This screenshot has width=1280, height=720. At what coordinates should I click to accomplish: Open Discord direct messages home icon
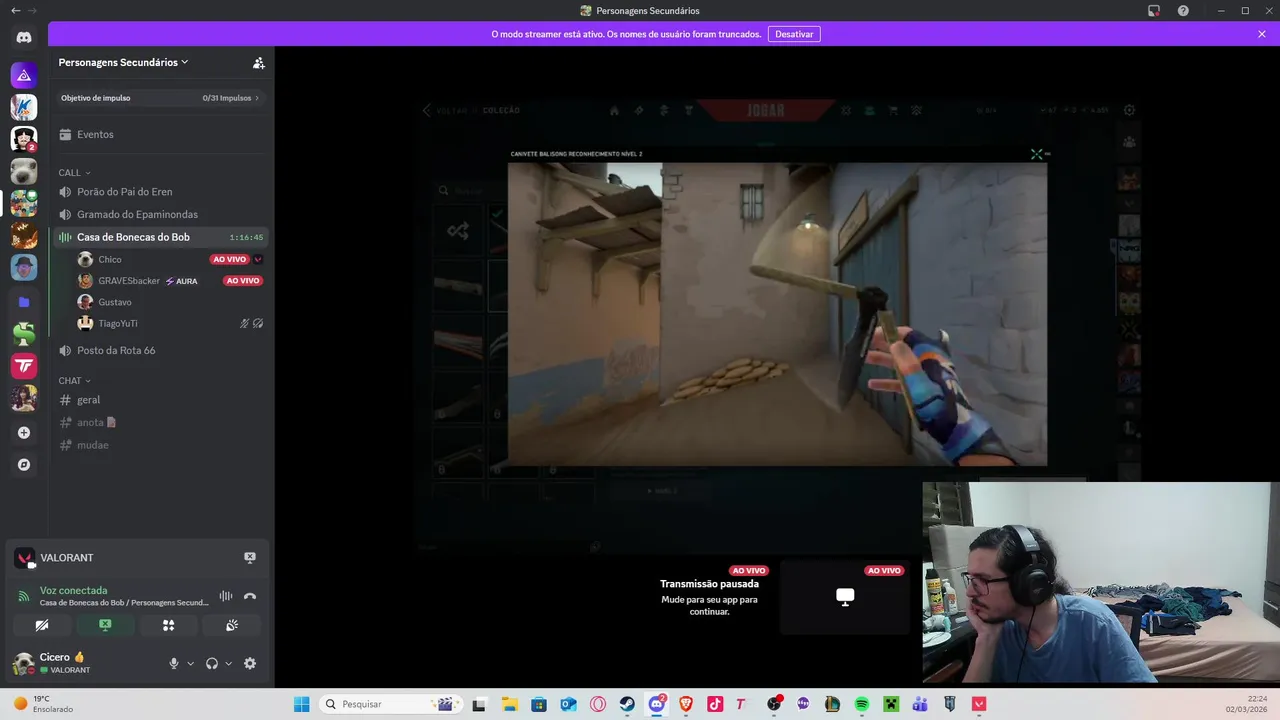point(24,38)
